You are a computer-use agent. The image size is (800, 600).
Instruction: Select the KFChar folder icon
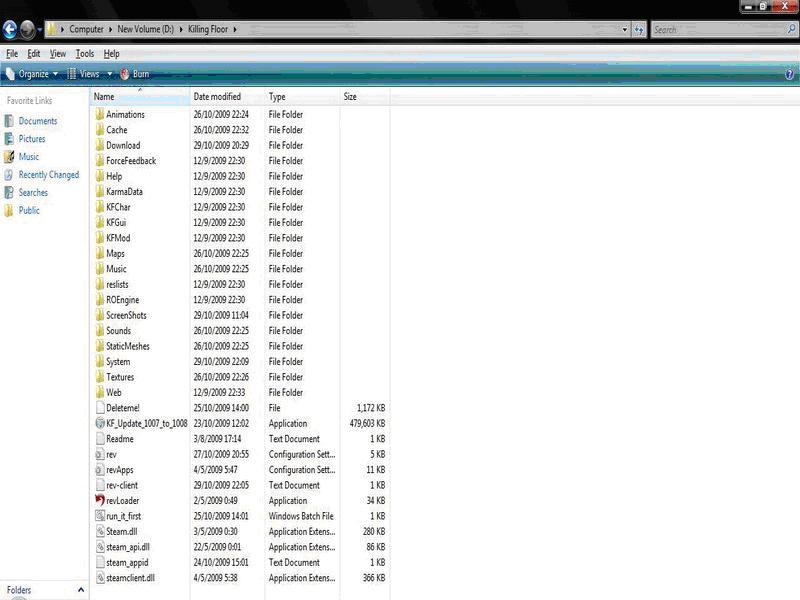100,207
